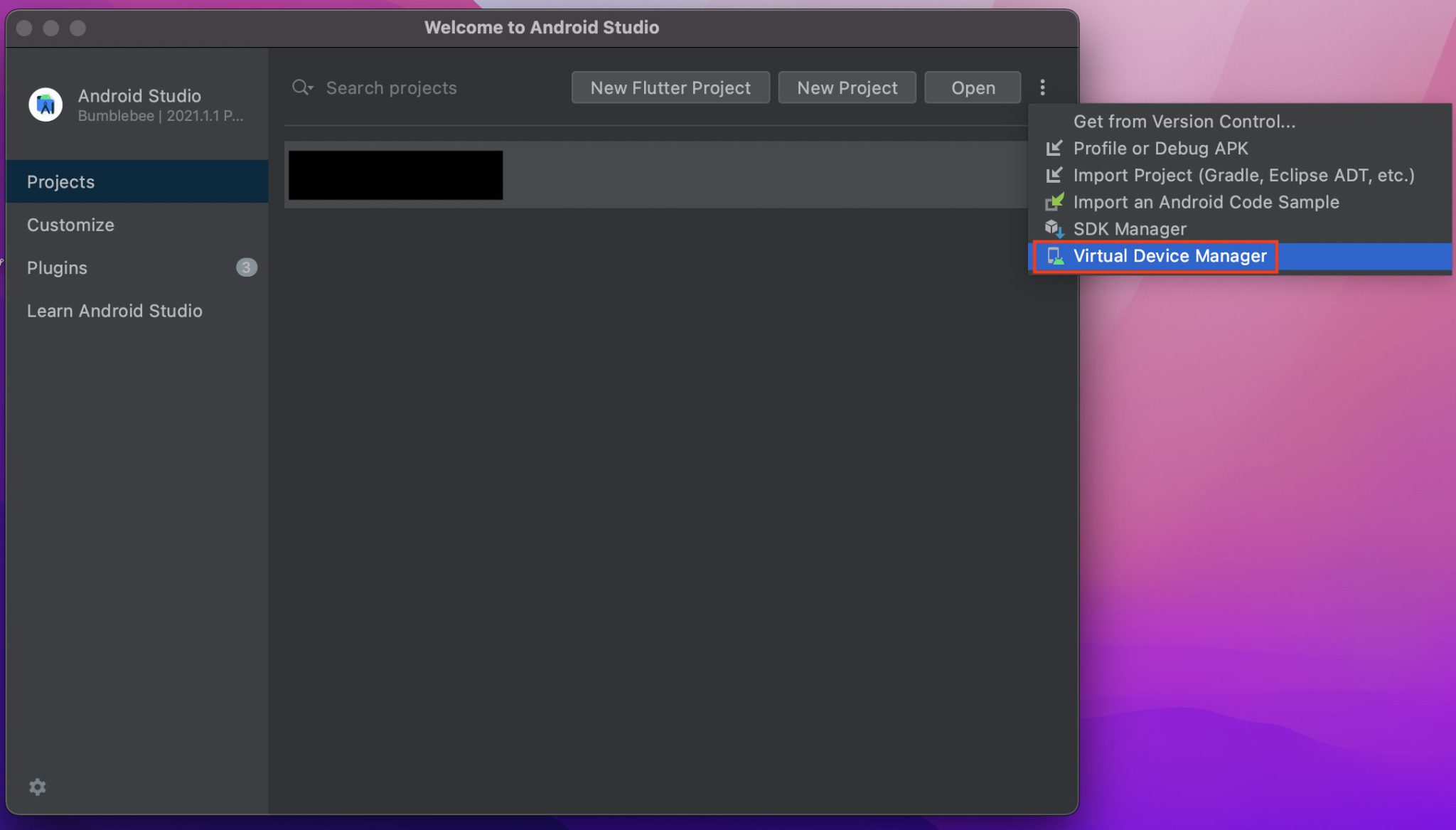
Task: Start a New Flutter Project
Action: (x=670, y=87)
